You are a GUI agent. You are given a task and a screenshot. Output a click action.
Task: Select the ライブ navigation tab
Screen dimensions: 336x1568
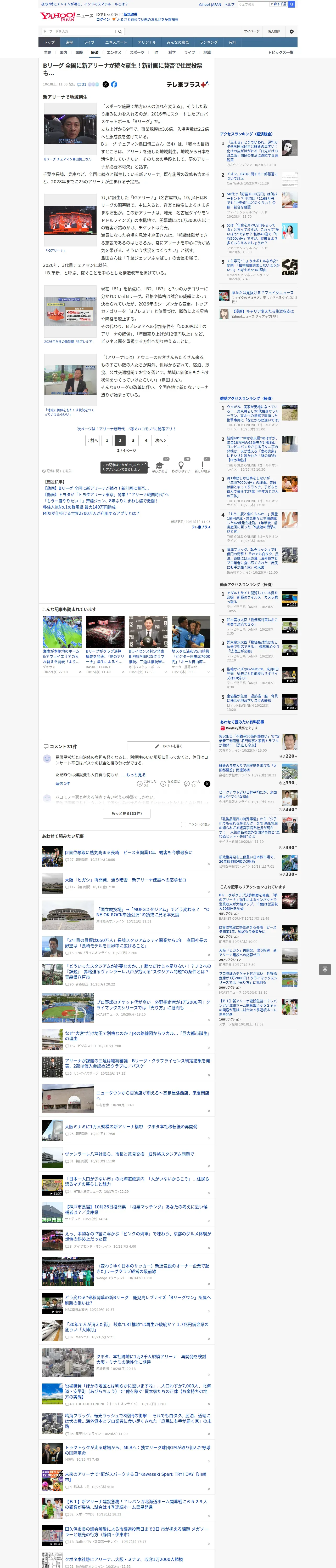[x=89, y=42]
